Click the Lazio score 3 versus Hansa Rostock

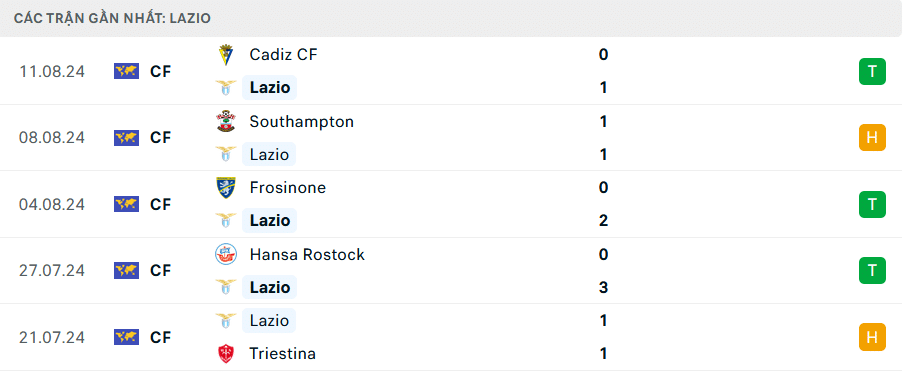pos(604,287)
